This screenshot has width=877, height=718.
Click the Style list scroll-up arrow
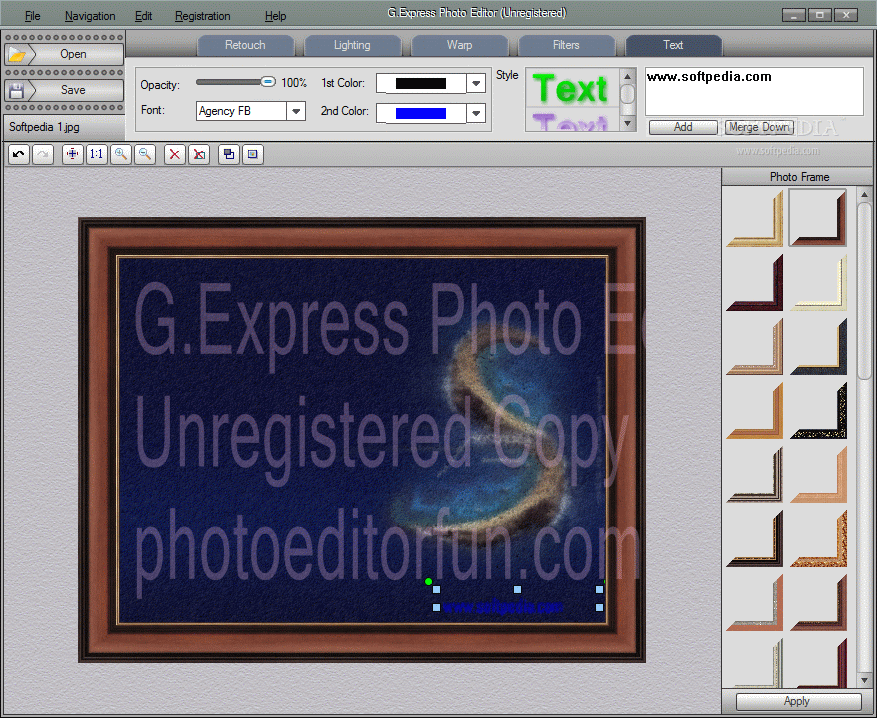click(x=628, y=76)
